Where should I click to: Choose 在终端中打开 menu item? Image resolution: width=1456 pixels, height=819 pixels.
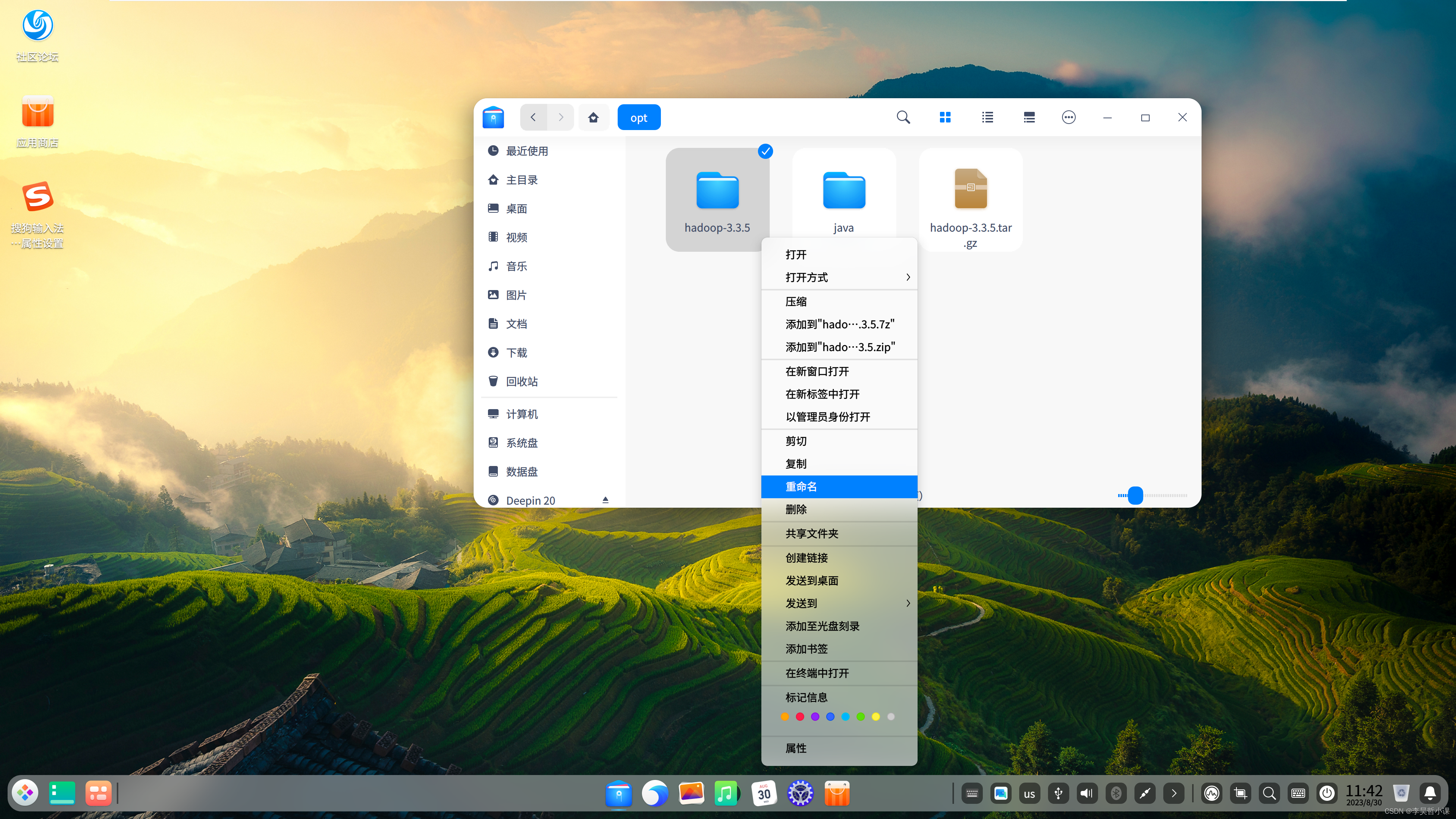[x=839, y=673]
